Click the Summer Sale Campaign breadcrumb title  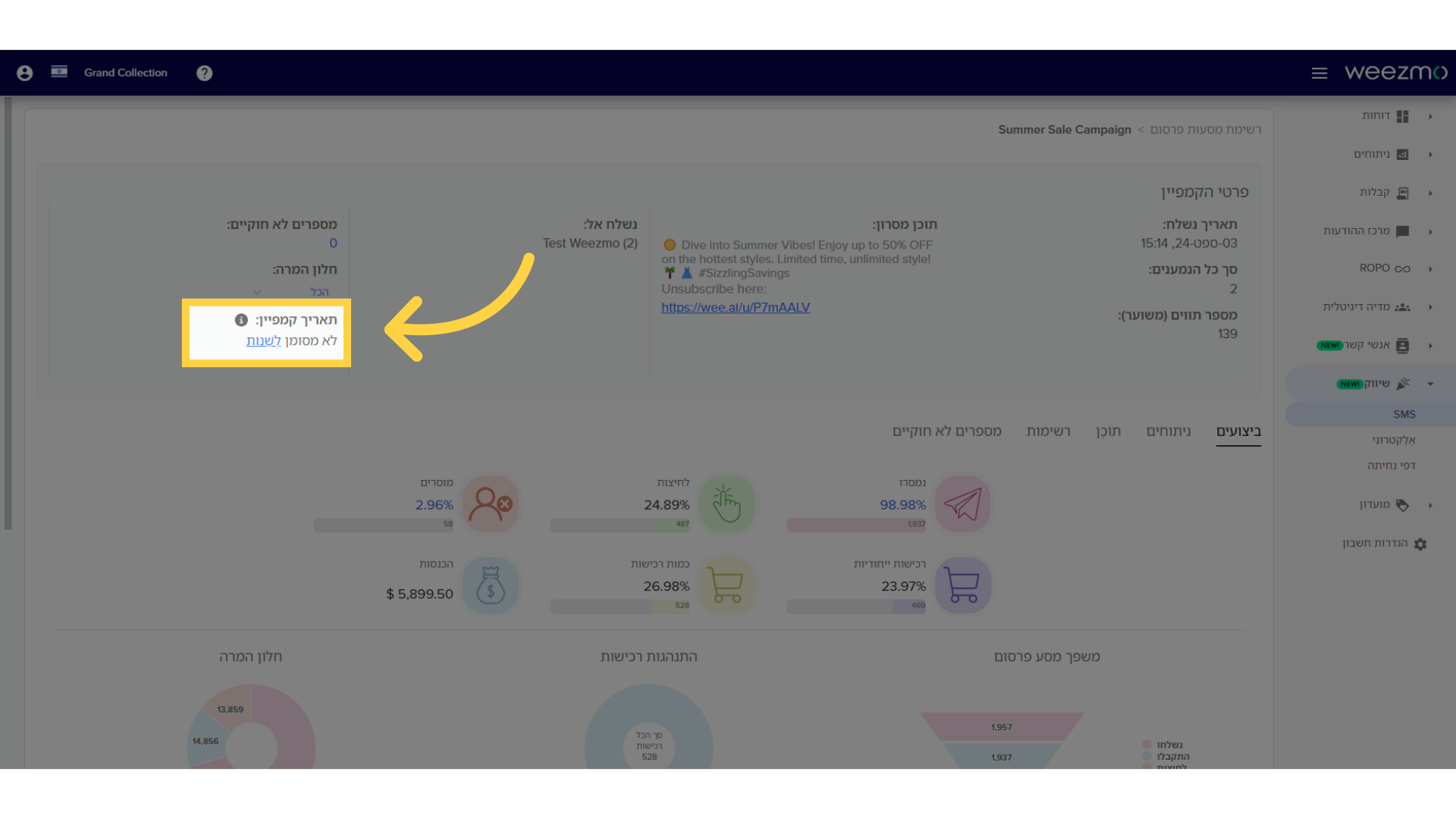point(1064,130)
